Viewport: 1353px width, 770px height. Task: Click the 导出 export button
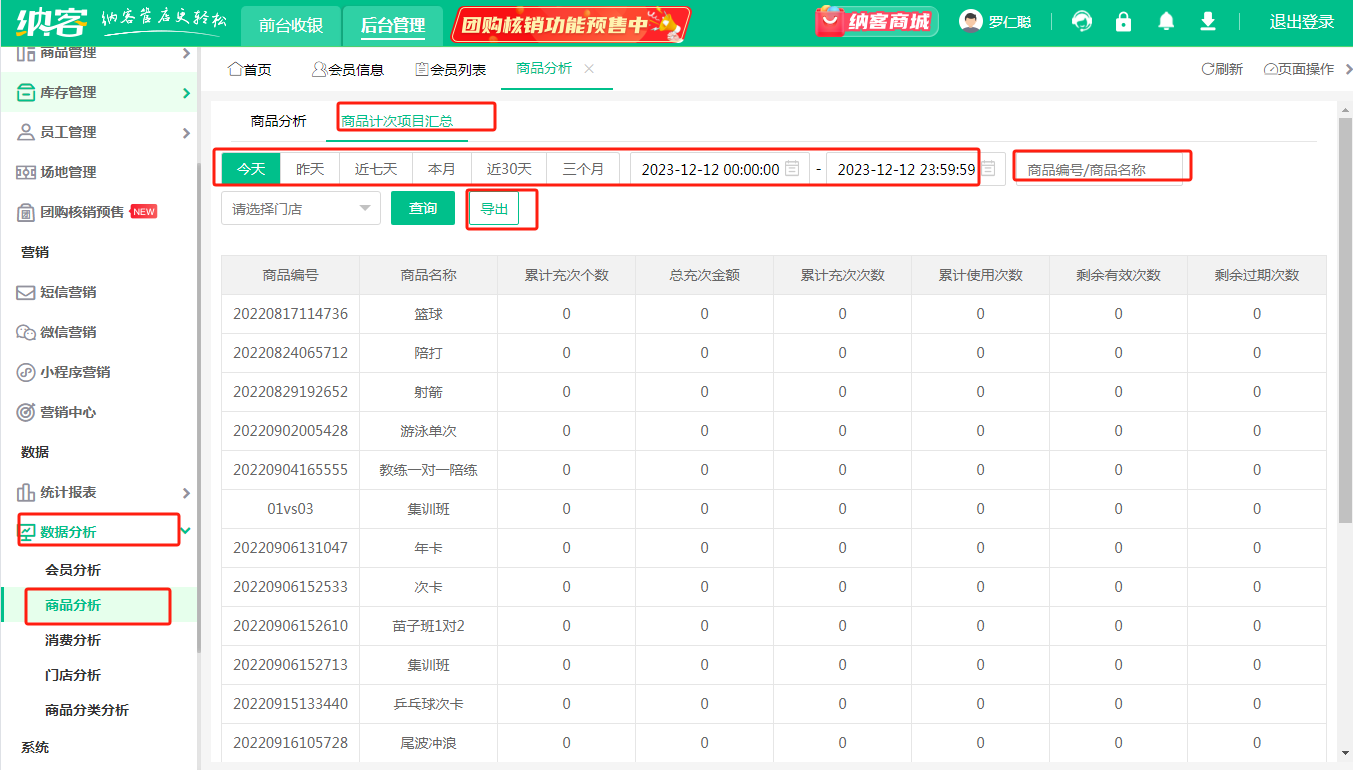494,209
